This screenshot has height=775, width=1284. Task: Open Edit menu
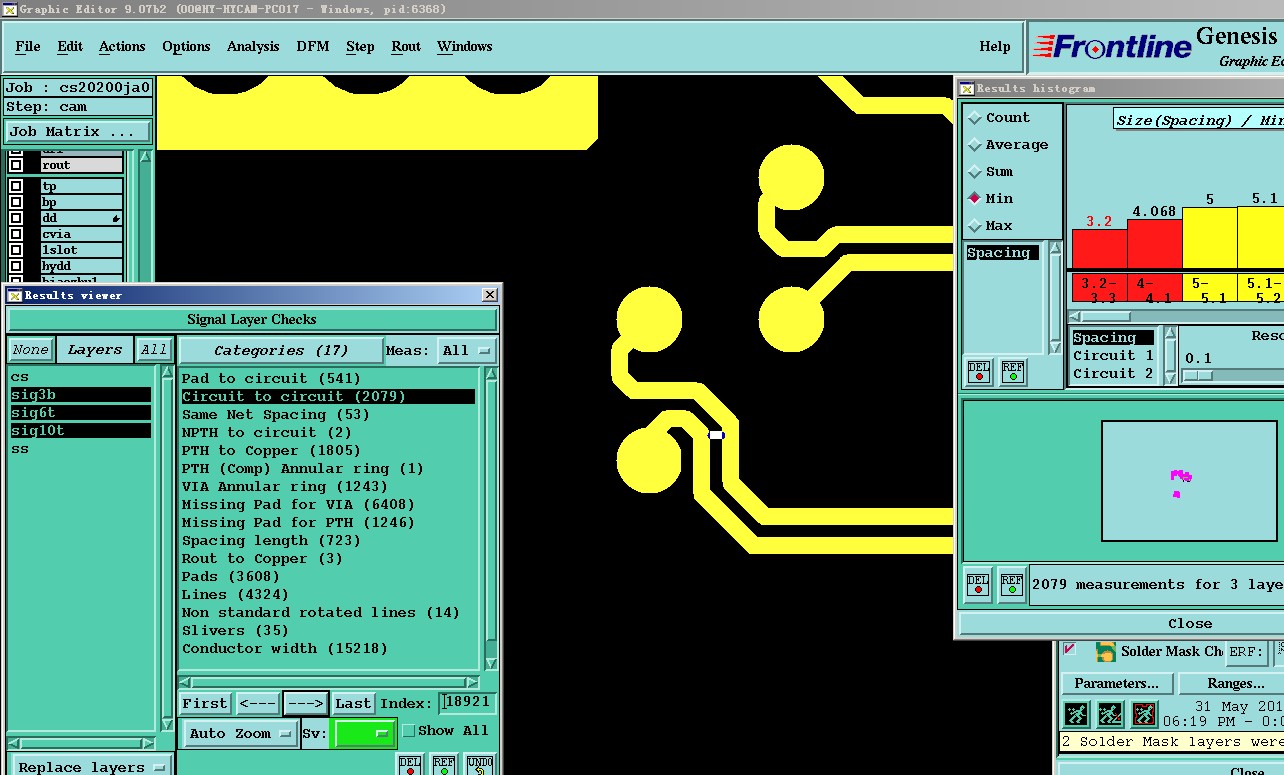pos(70,46)
